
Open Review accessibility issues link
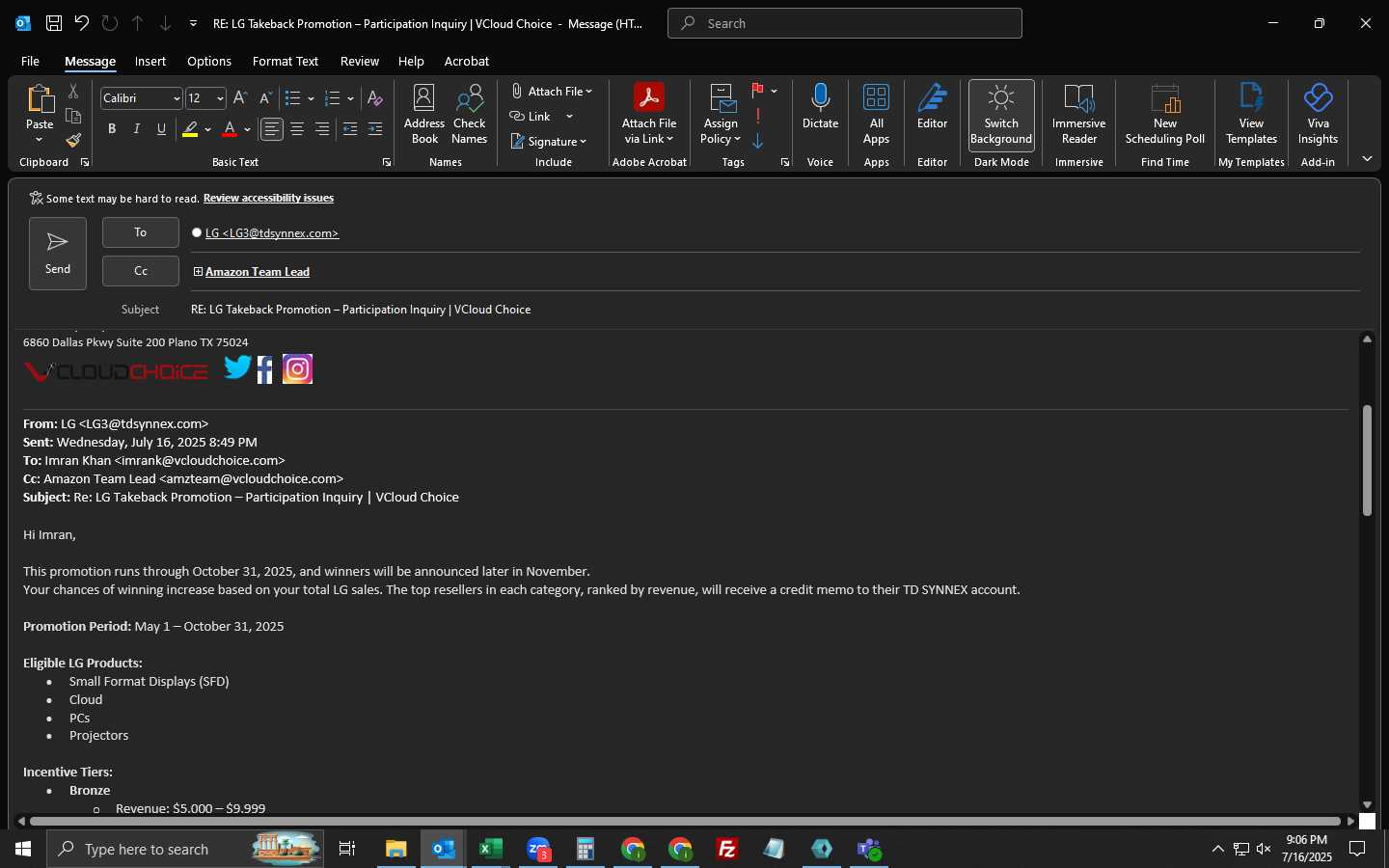tap(268, 198)
